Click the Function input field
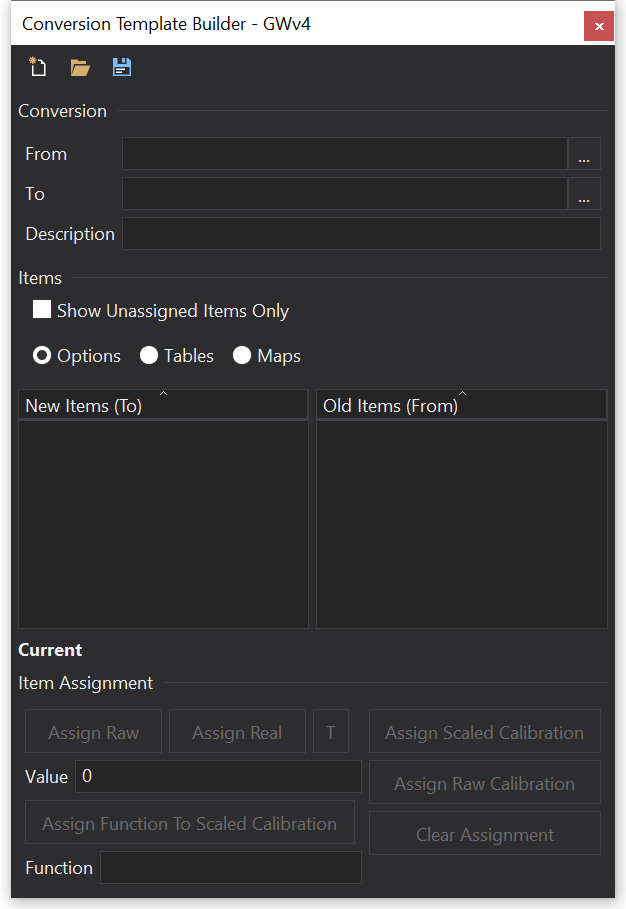The height and width of the screenshot is (909, 626). point(231,868)
